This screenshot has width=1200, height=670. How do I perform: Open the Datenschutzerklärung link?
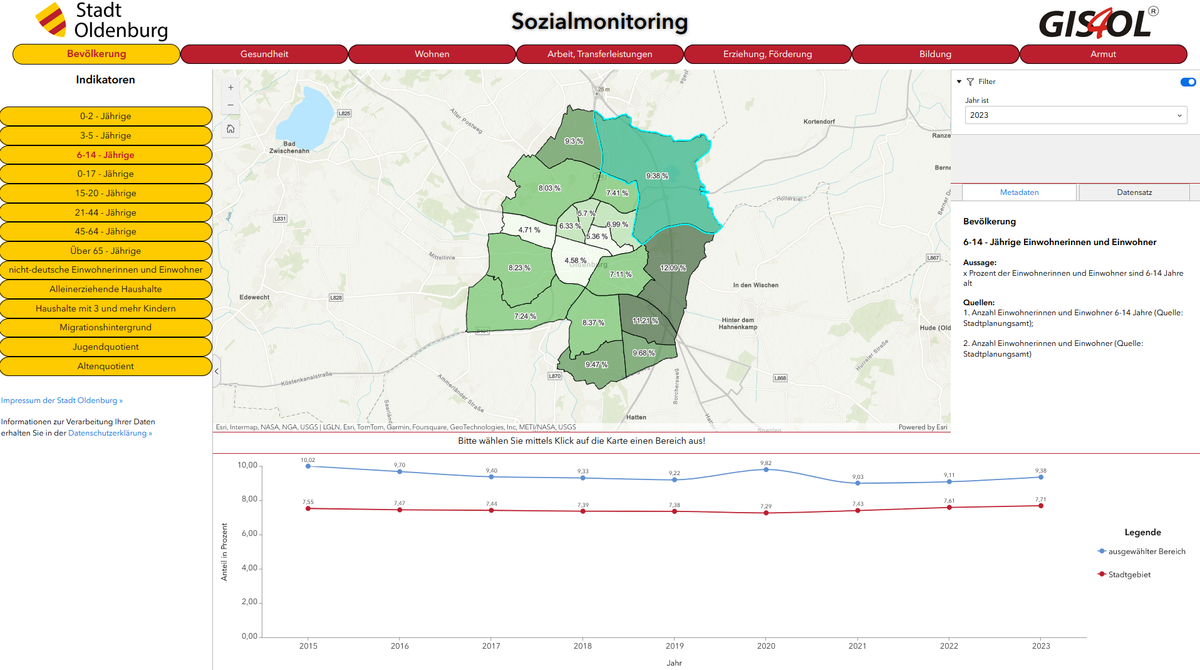110,433
